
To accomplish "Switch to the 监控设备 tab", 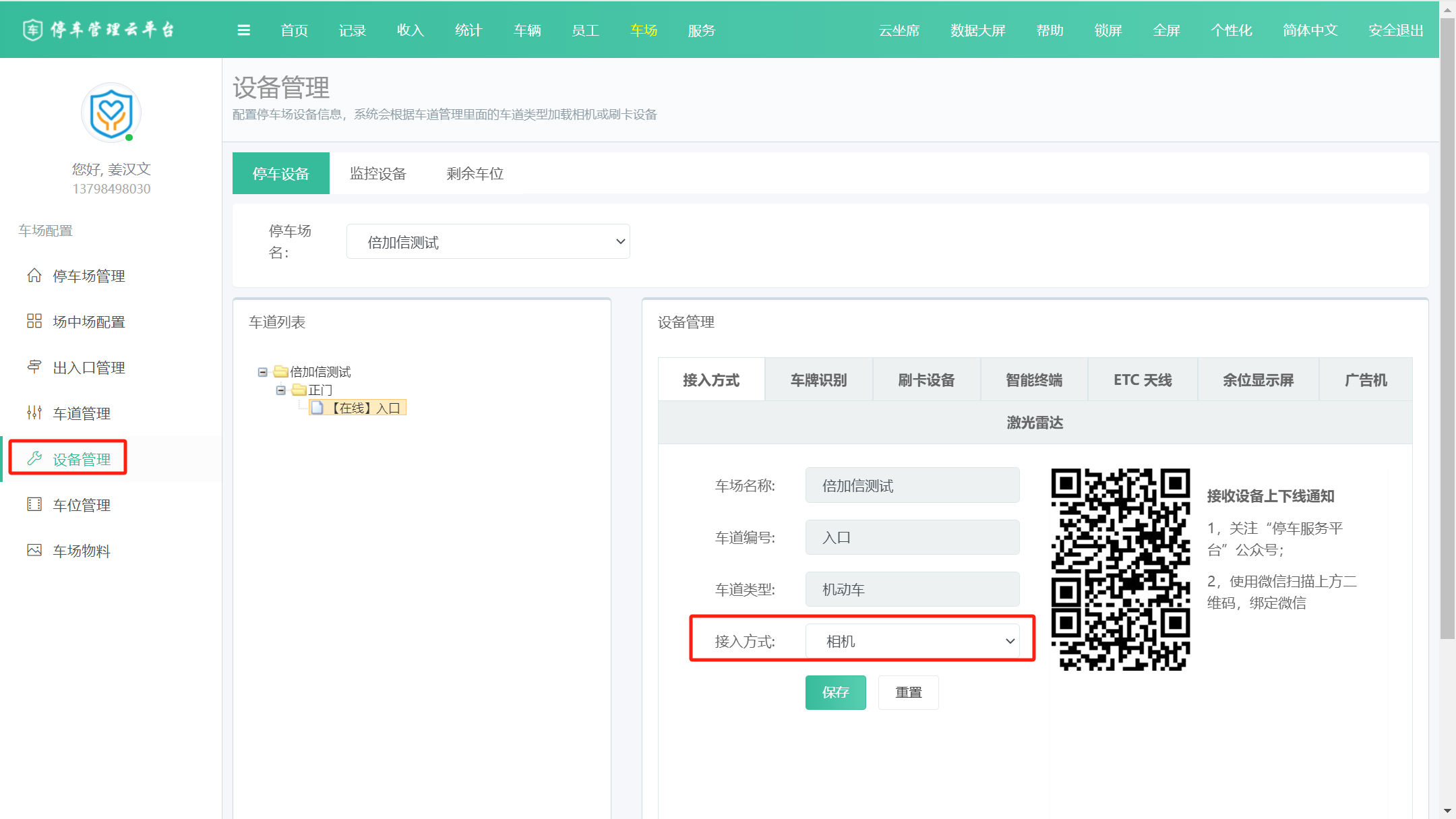I will pyautogui.click(x=377, y=174).
